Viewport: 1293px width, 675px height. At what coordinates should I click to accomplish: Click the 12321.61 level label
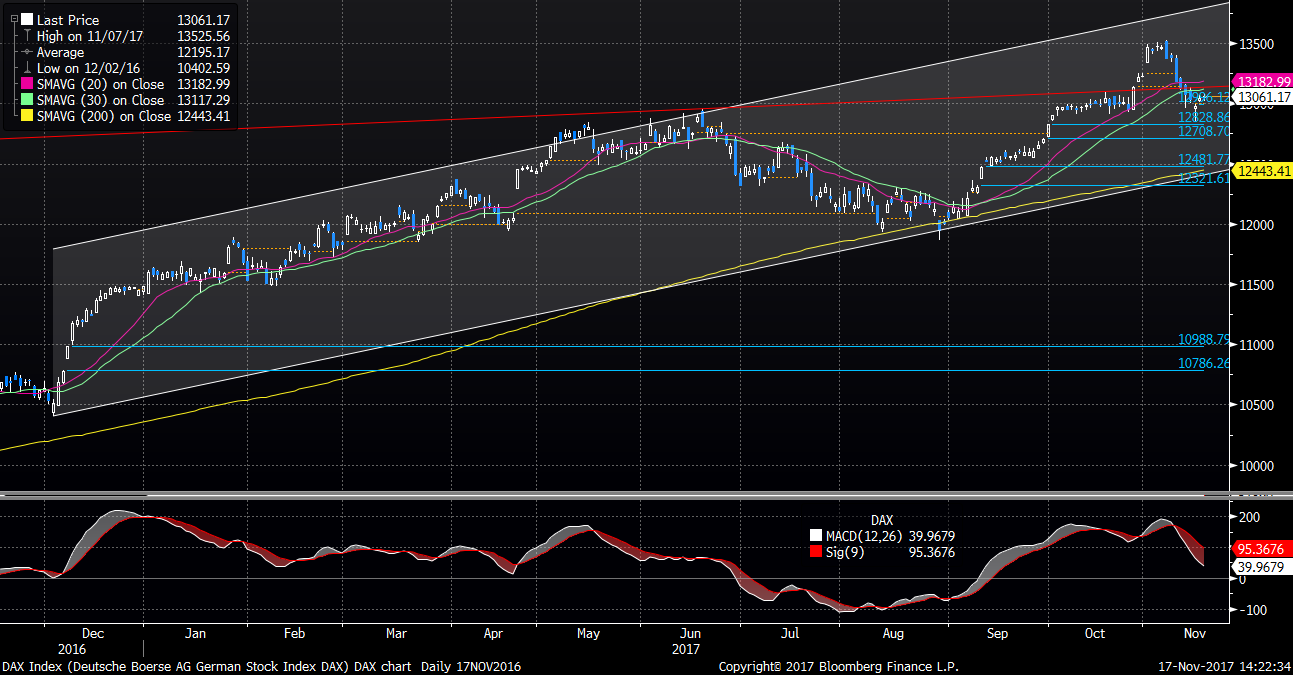point(1203,178)
